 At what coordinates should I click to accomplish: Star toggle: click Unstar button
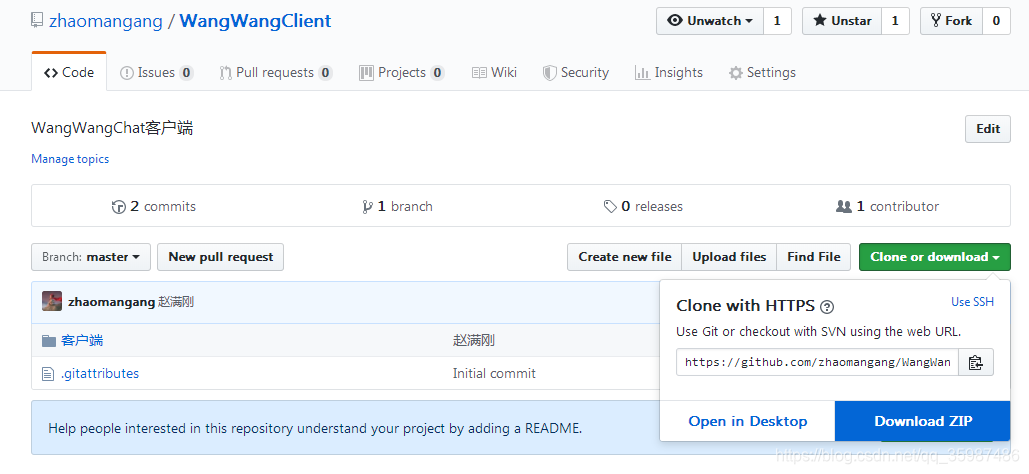pyautogui.click(x=841, y=21)
